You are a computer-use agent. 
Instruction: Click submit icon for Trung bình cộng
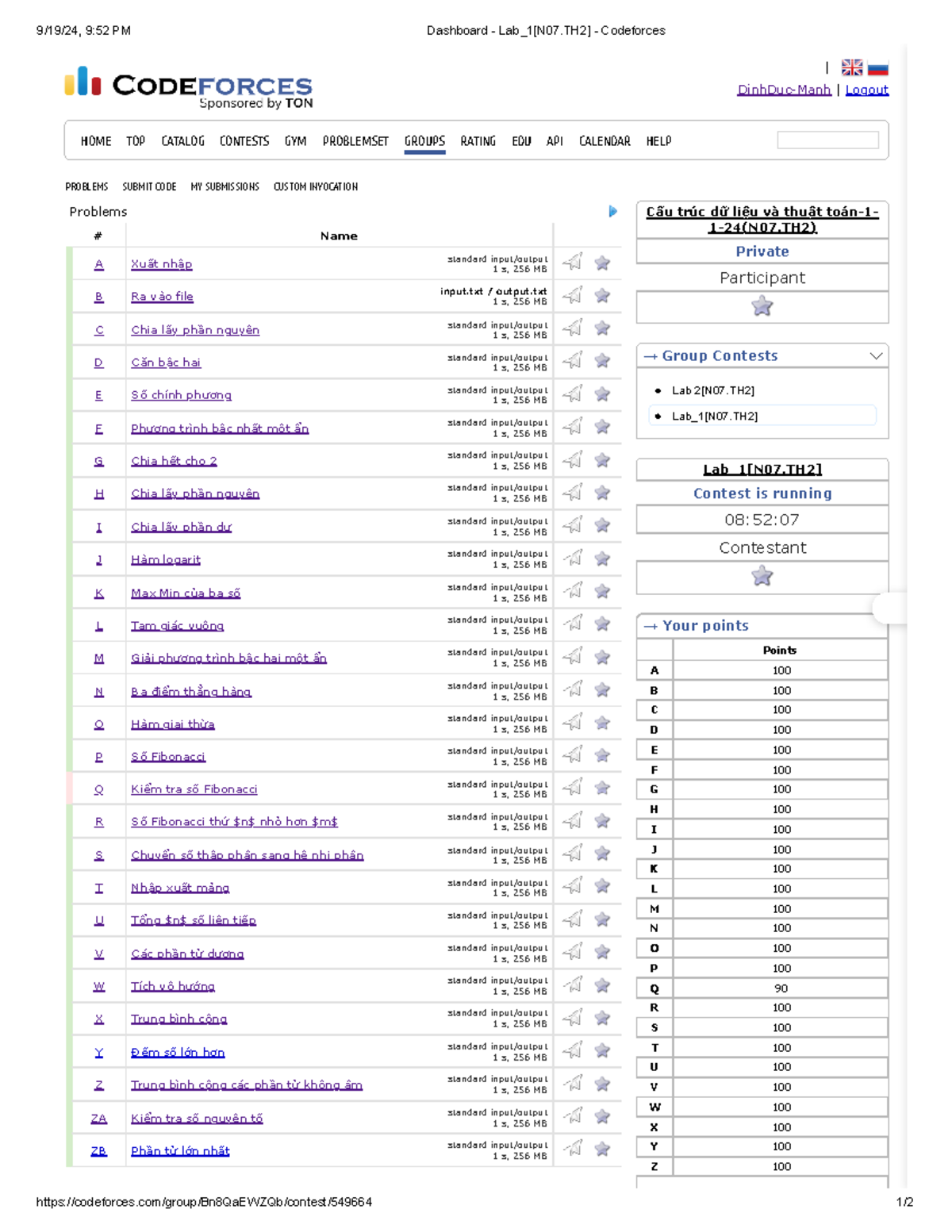(572, 1018)
